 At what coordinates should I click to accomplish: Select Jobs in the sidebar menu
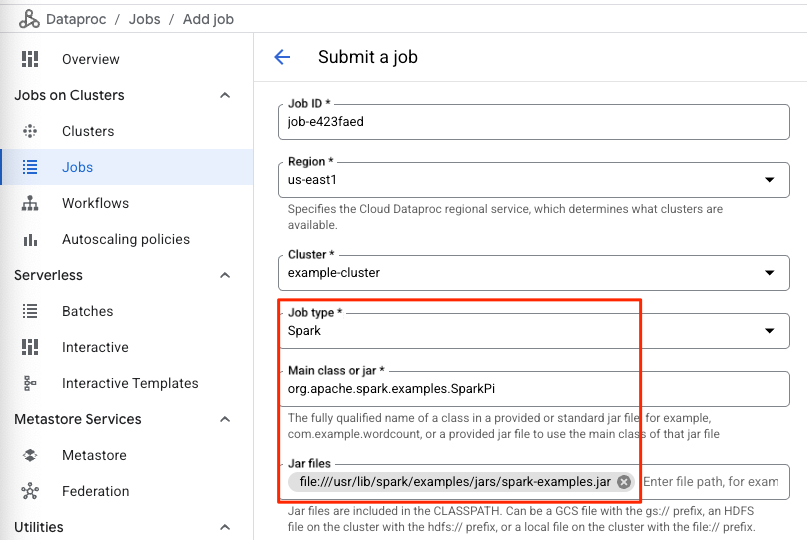click(x=78, y=167)
